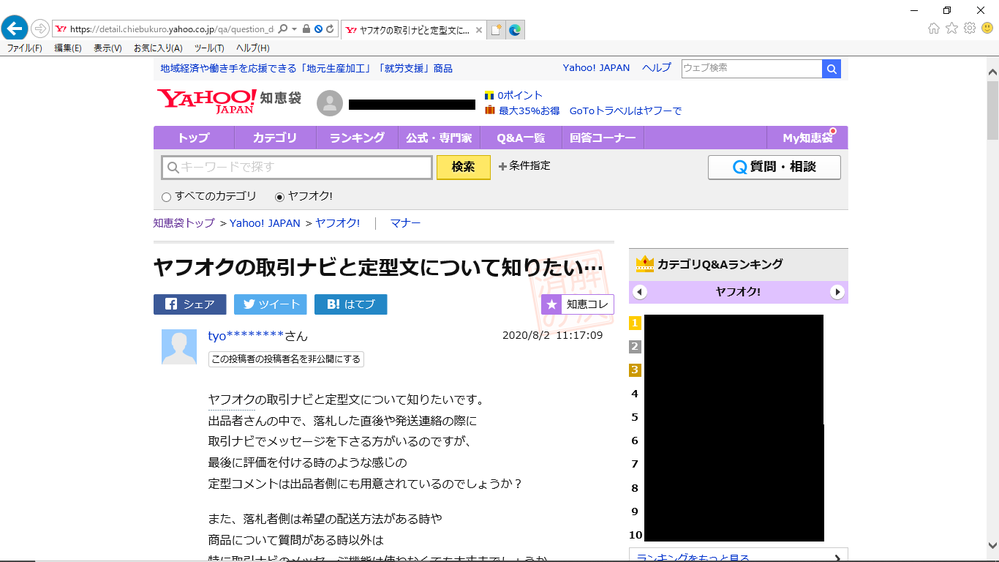Click the browser forward arrow button

click(x=40, y=29)
